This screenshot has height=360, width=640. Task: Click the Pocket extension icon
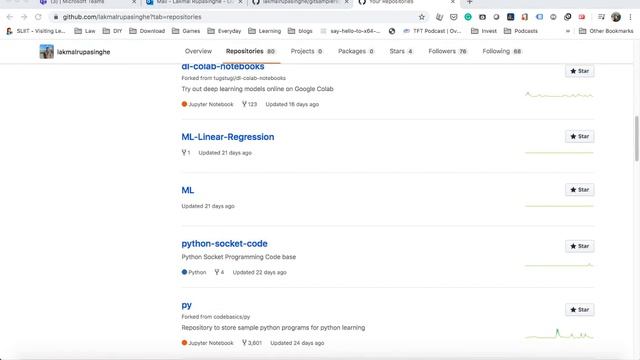[453, 17]
